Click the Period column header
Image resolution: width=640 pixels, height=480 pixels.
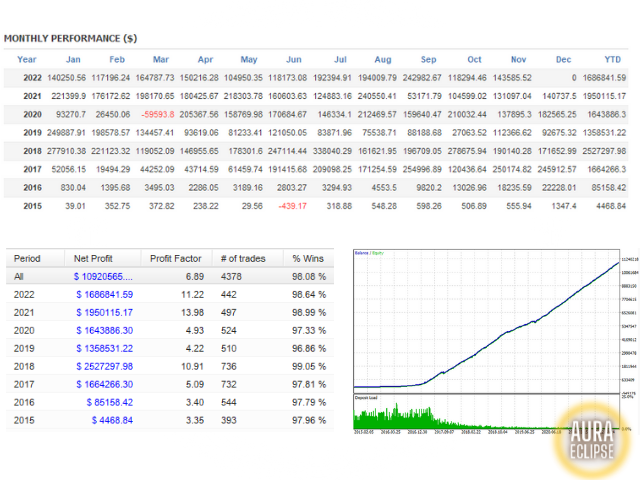click(x=30, y=256)
